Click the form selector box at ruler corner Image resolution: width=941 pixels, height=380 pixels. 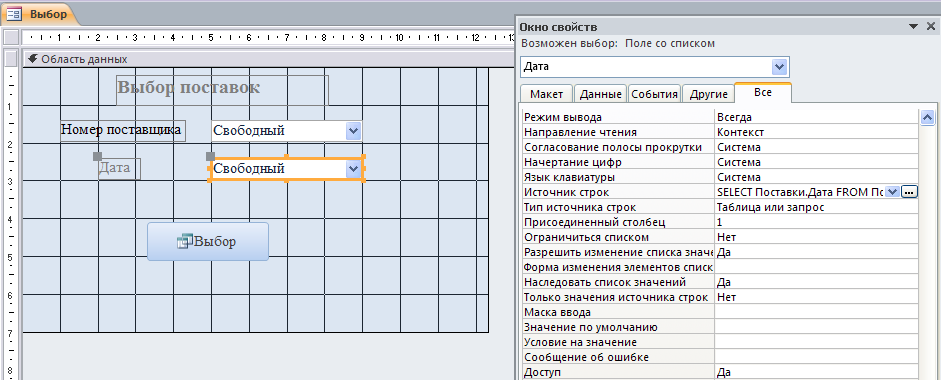(10, 37)
